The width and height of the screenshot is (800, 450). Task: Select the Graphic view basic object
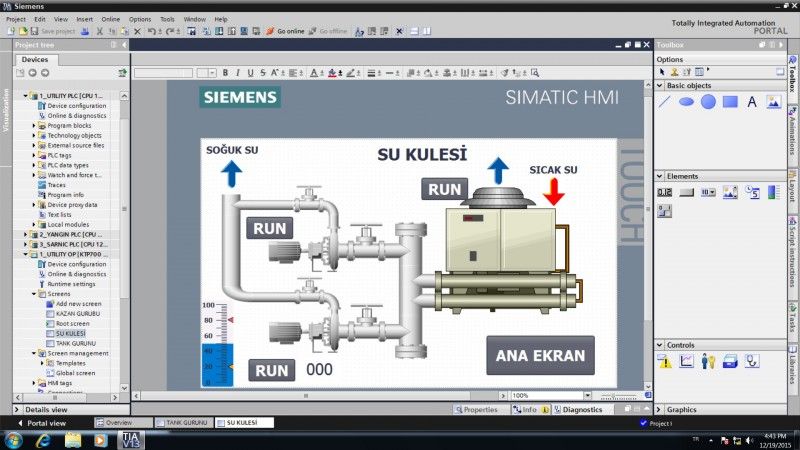[774, 102]
